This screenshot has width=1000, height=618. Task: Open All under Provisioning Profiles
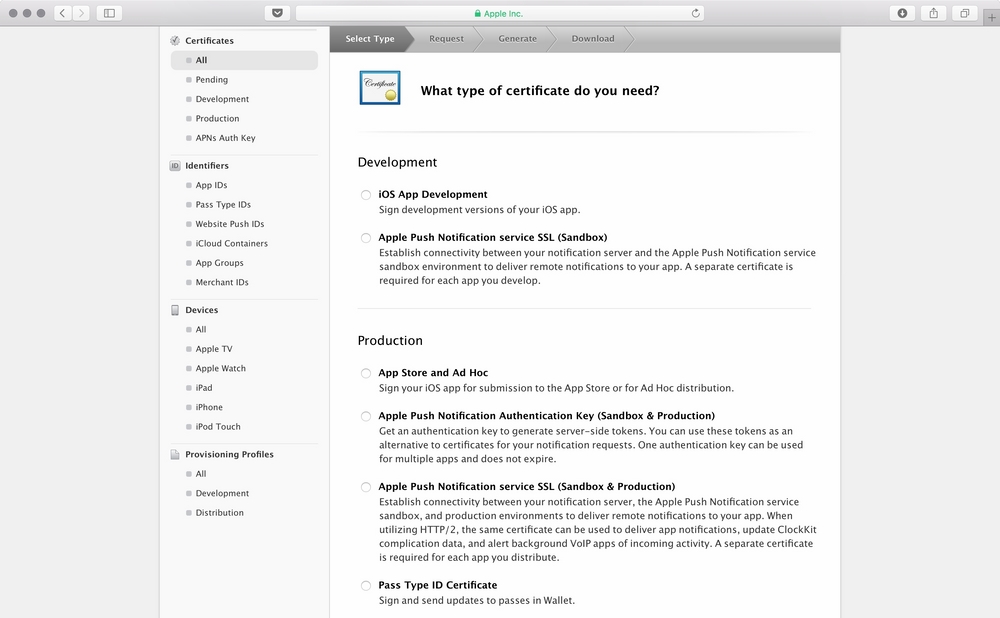pos(201,474)
